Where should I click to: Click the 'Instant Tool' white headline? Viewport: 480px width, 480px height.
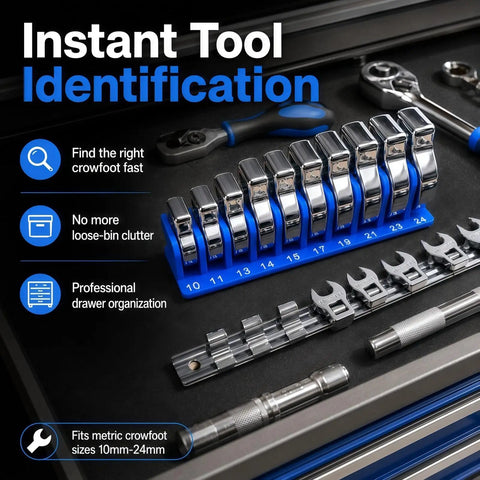(153, 41)
